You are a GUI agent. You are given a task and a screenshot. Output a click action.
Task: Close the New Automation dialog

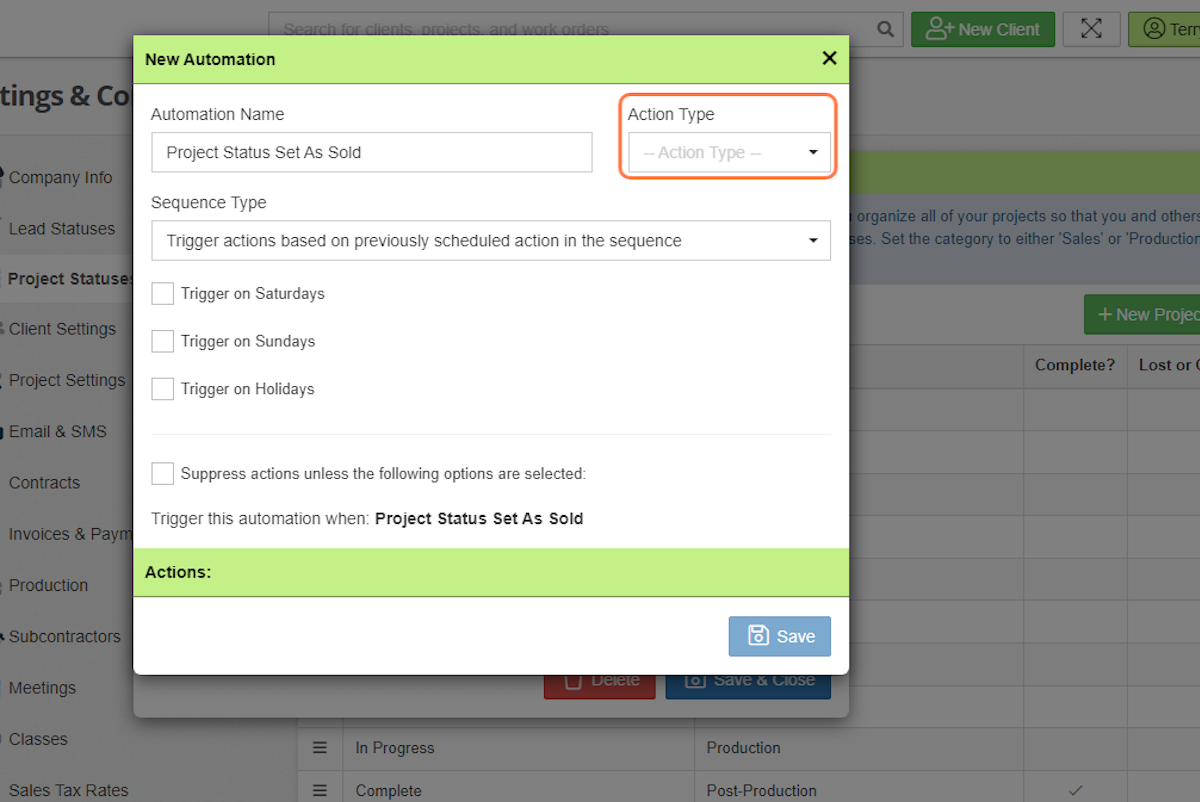pyautogui.click(x=829, y=58)
